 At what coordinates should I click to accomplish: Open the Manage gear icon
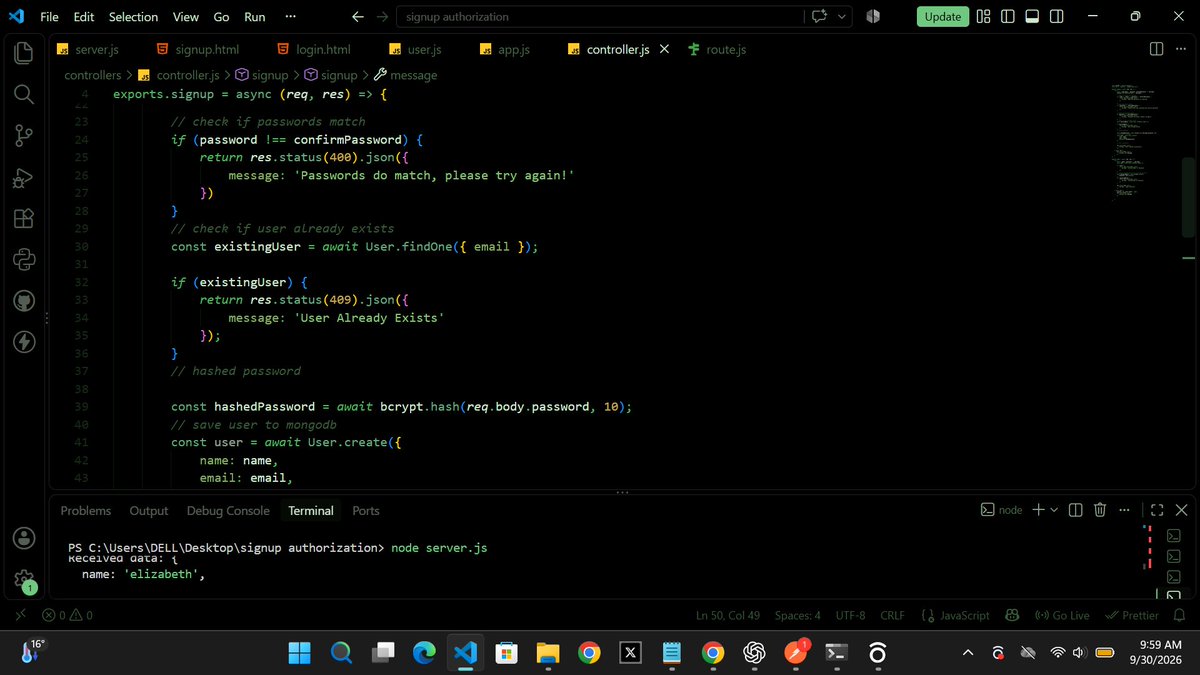pyautogui.click(x=24, y=579)
